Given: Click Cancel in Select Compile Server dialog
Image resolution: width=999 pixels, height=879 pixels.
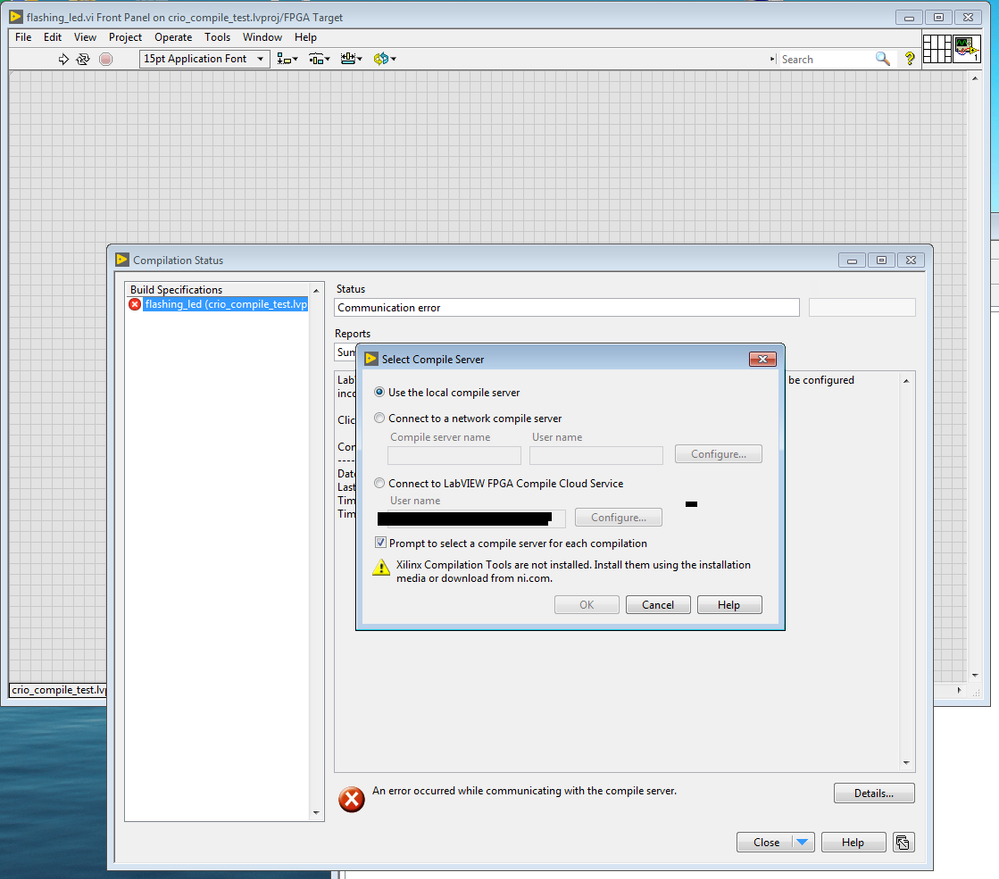Looking at the screenshot, I should [658, 605].
